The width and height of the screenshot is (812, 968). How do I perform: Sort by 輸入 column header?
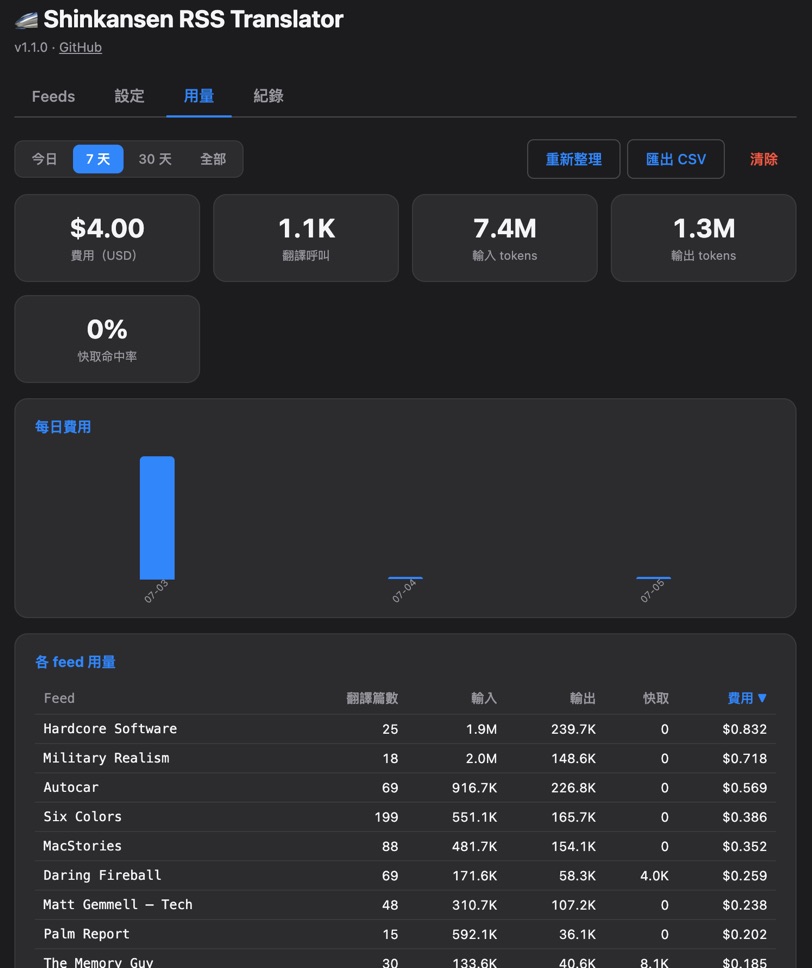tap(484, 698)
